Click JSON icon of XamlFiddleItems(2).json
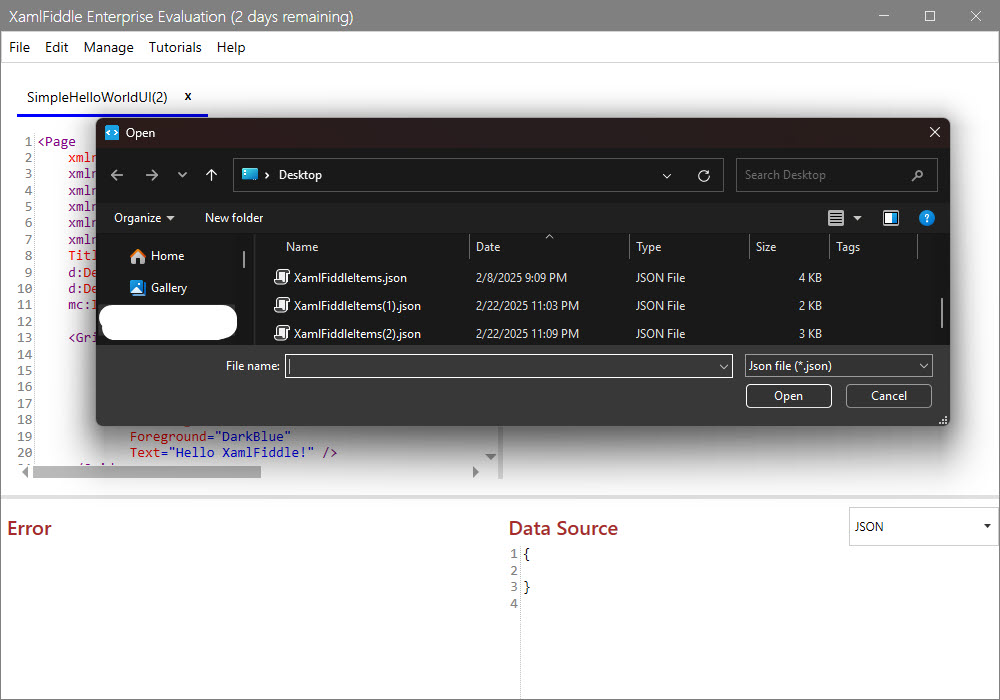Viewport: 1000px width, 700px height. pos(282,333)
